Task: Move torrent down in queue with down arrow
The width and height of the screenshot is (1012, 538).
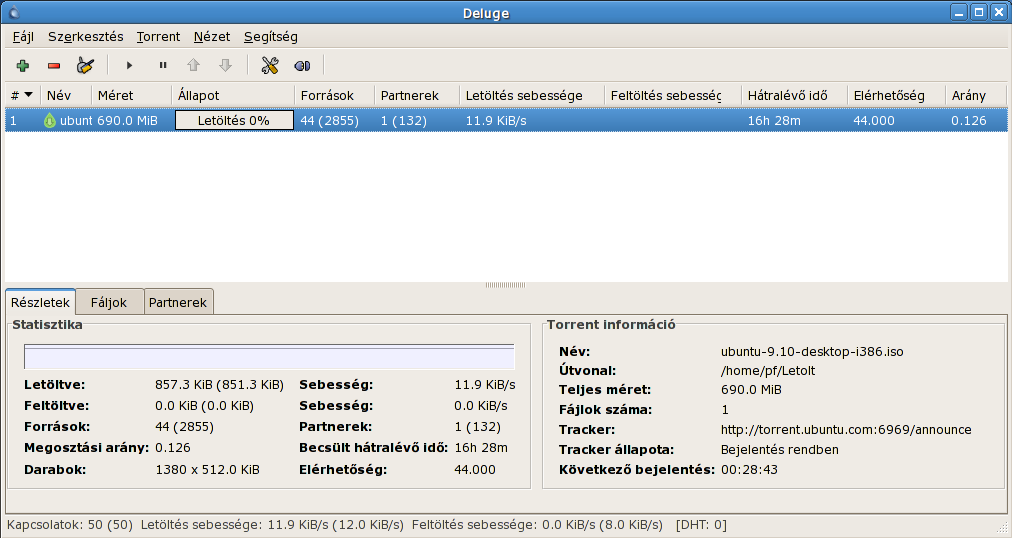Action: tap(225, 65)
